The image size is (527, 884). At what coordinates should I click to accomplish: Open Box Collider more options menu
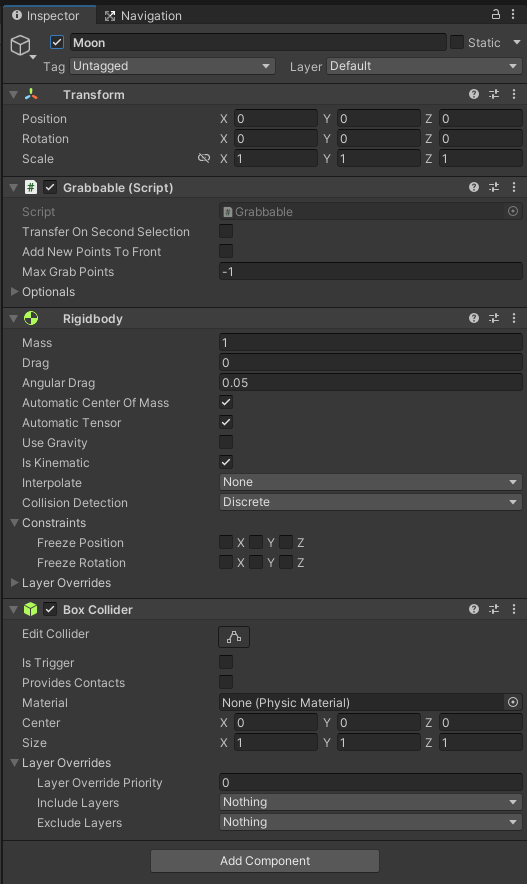513,609
